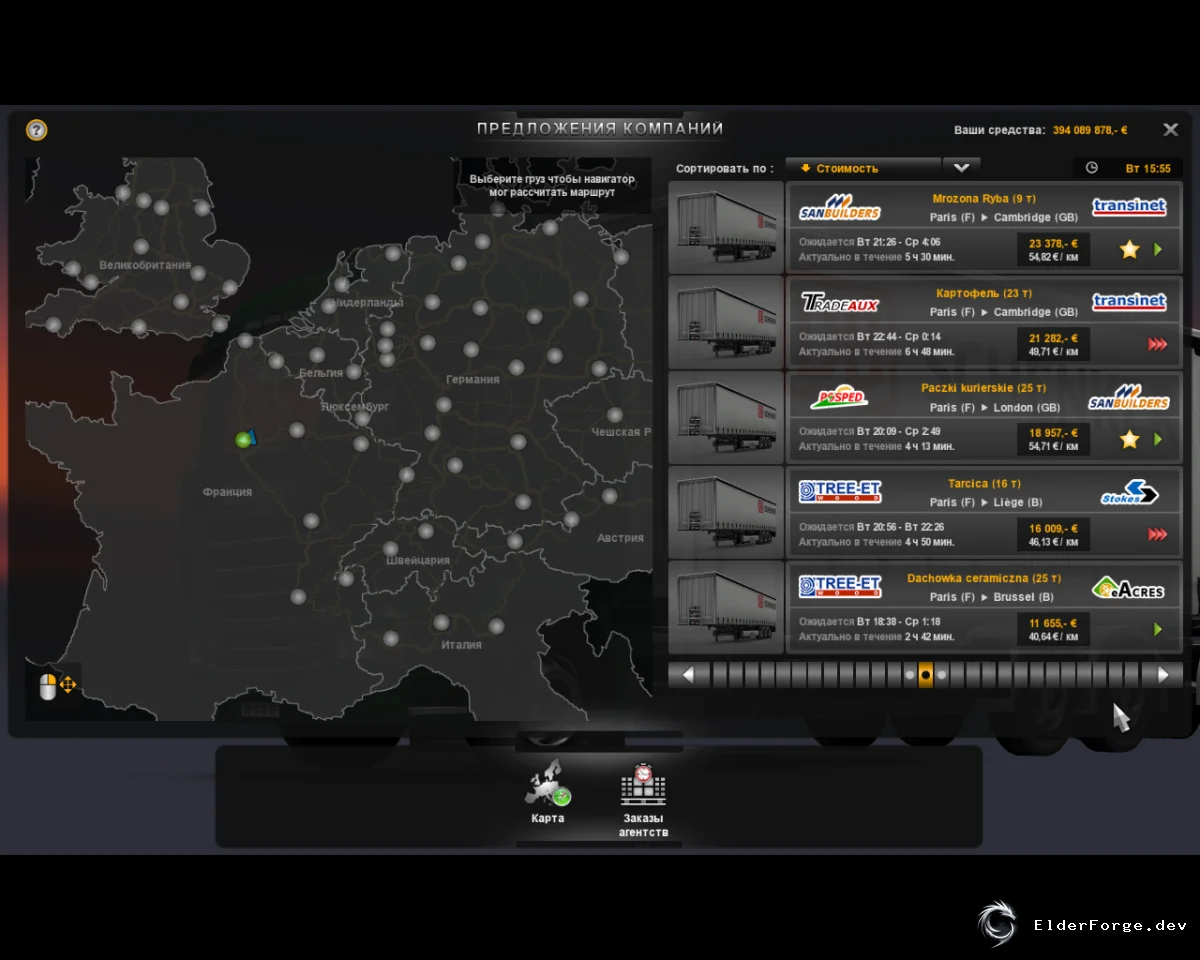This screenshot has height=960, width=1200.
Task: Click the Paris to Brussel route text
Action: tap(991, 597)
